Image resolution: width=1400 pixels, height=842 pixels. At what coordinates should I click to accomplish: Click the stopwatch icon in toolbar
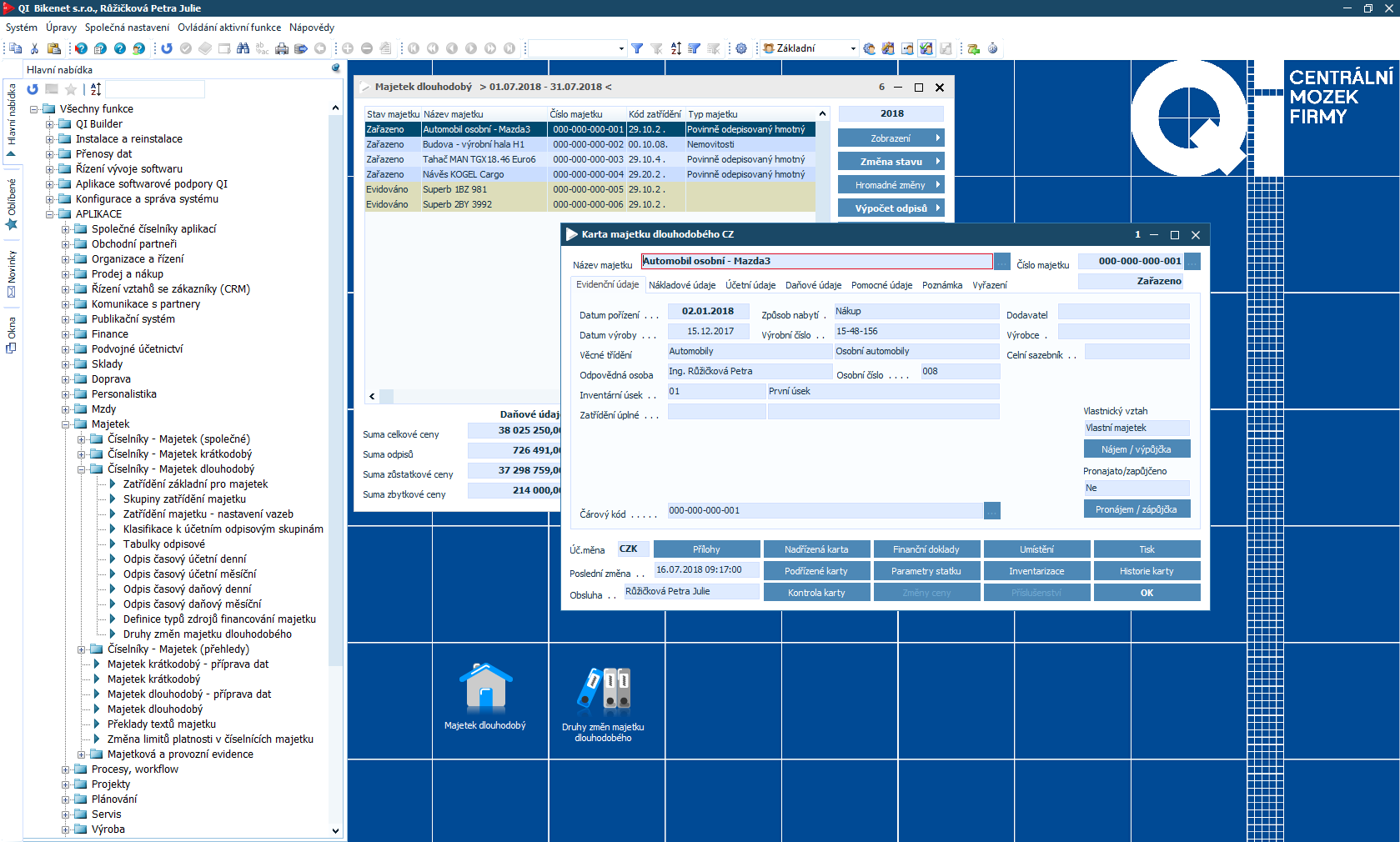point(992,48)
